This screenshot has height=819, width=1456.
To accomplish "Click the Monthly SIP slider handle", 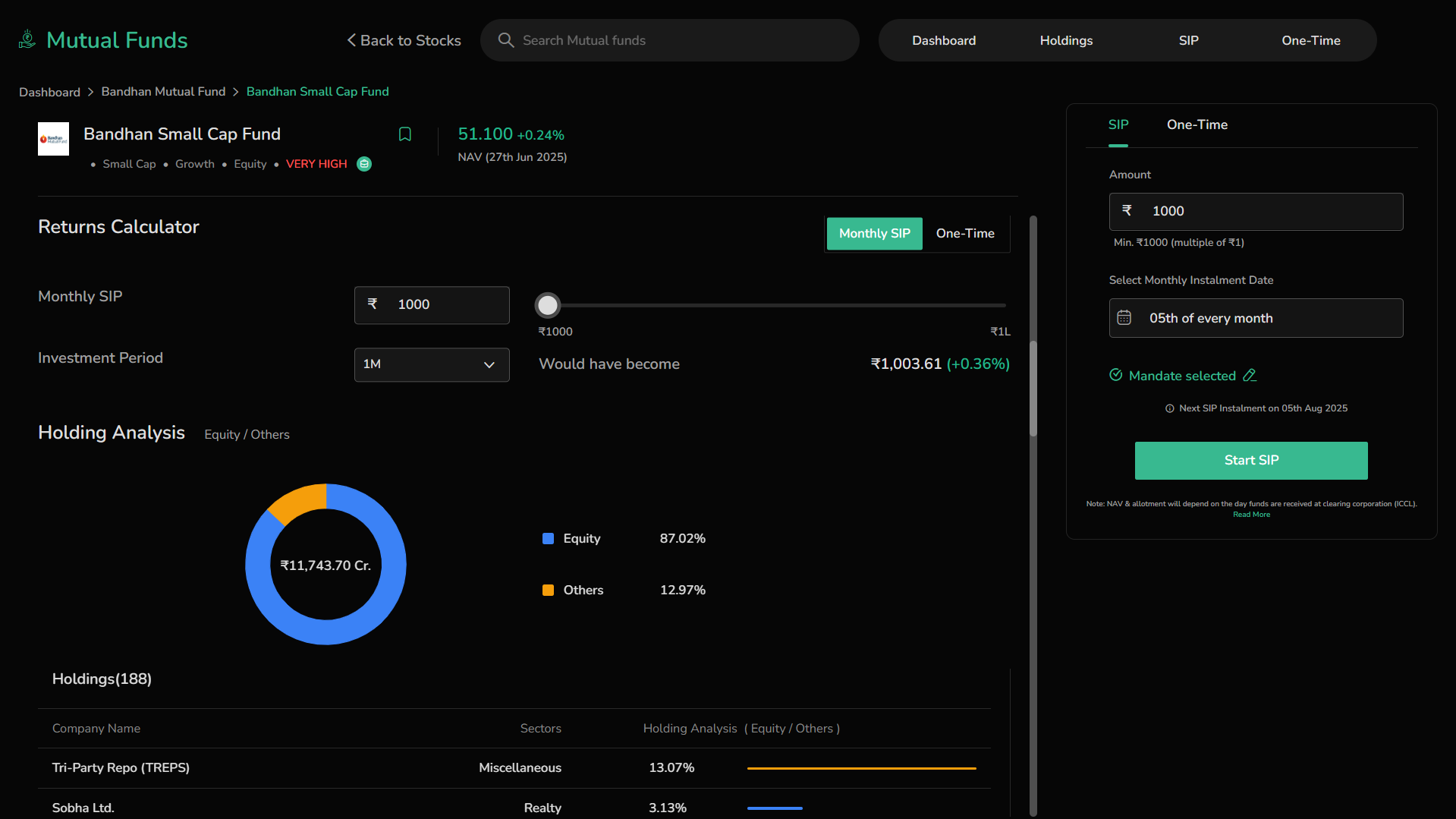I will [547, 305].
